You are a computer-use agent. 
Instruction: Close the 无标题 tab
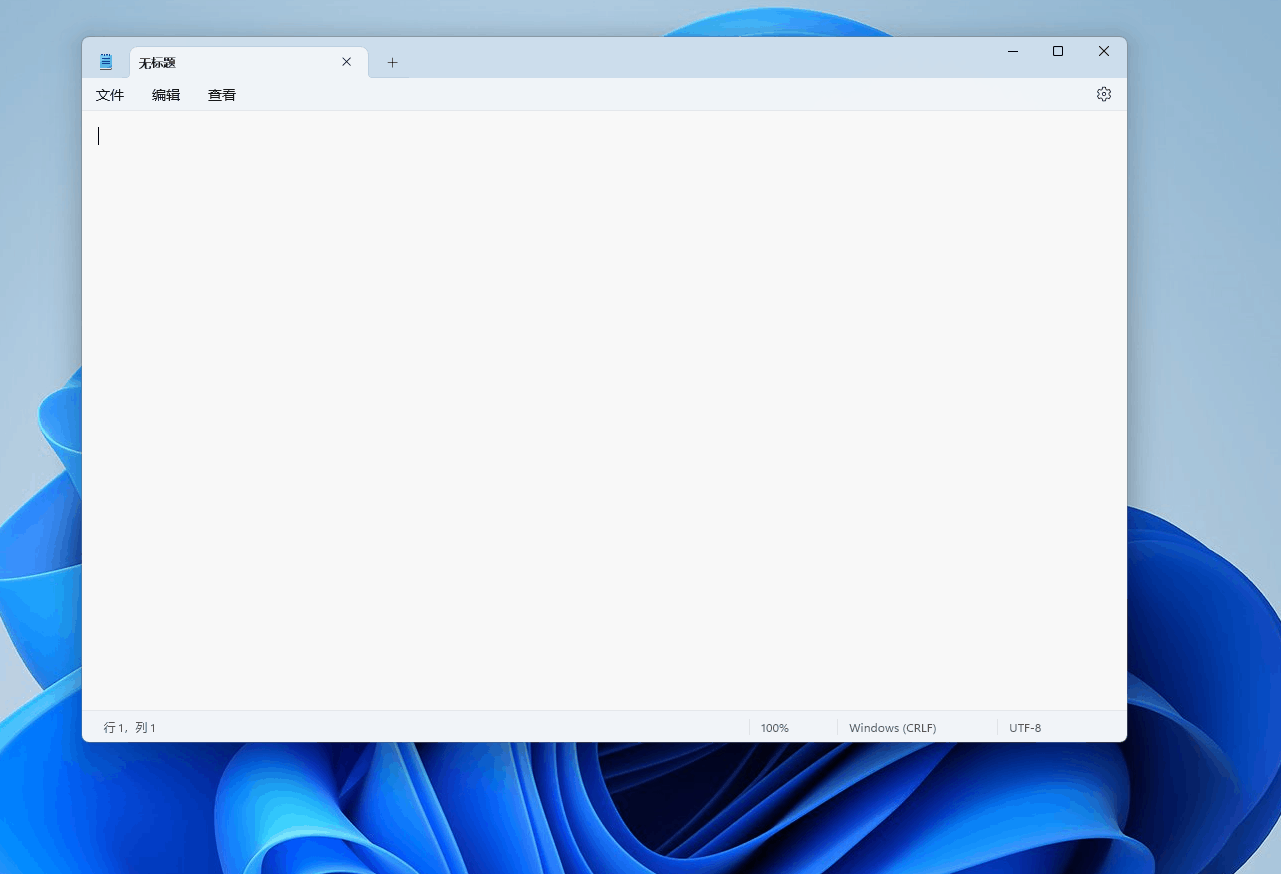(346, 62)
